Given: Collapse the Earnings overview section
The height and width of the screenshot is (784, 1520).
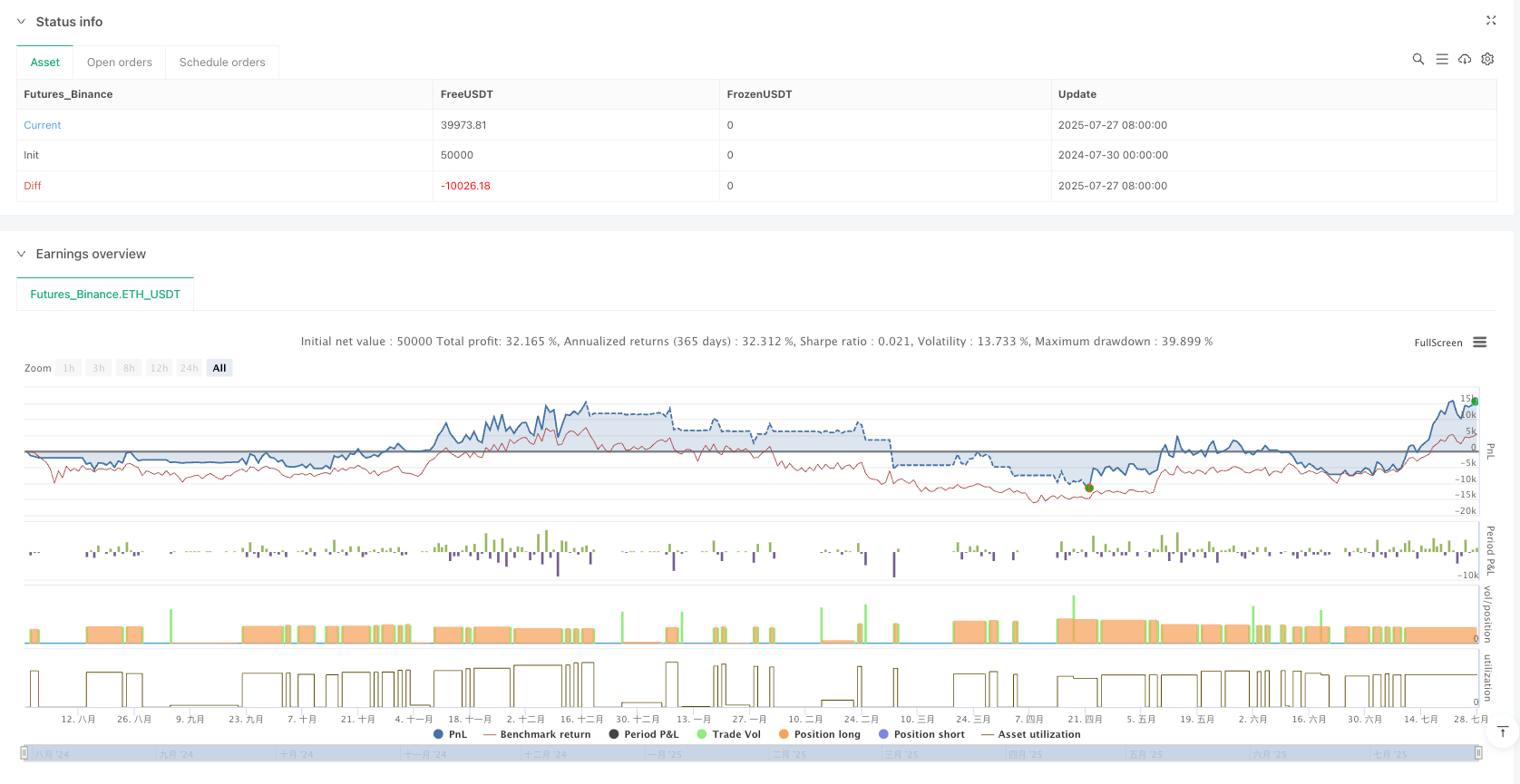Looking at the screenshot, I should [21, 254].
